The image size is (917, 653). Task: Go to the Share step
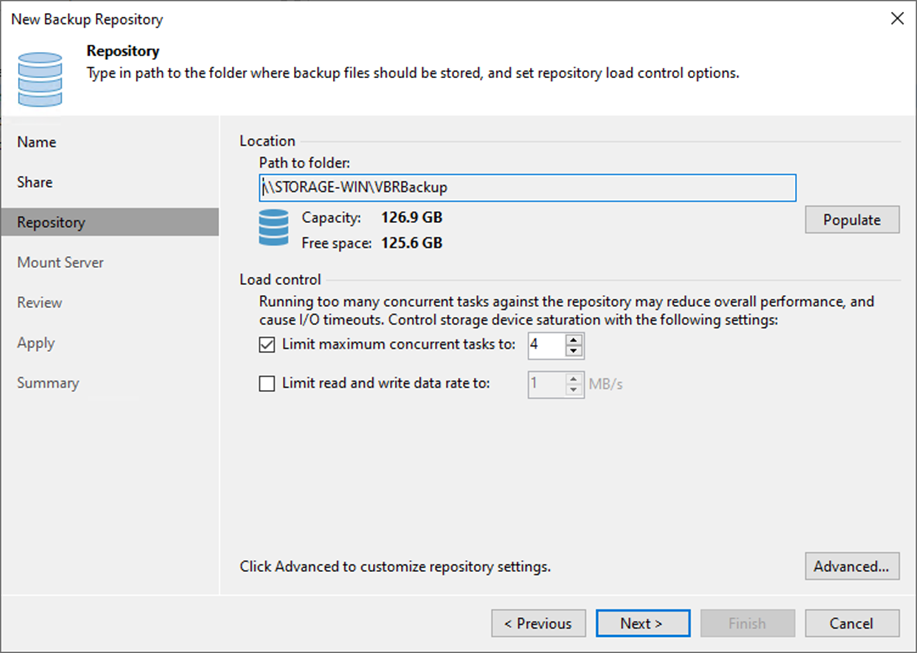tap(35, 182)
